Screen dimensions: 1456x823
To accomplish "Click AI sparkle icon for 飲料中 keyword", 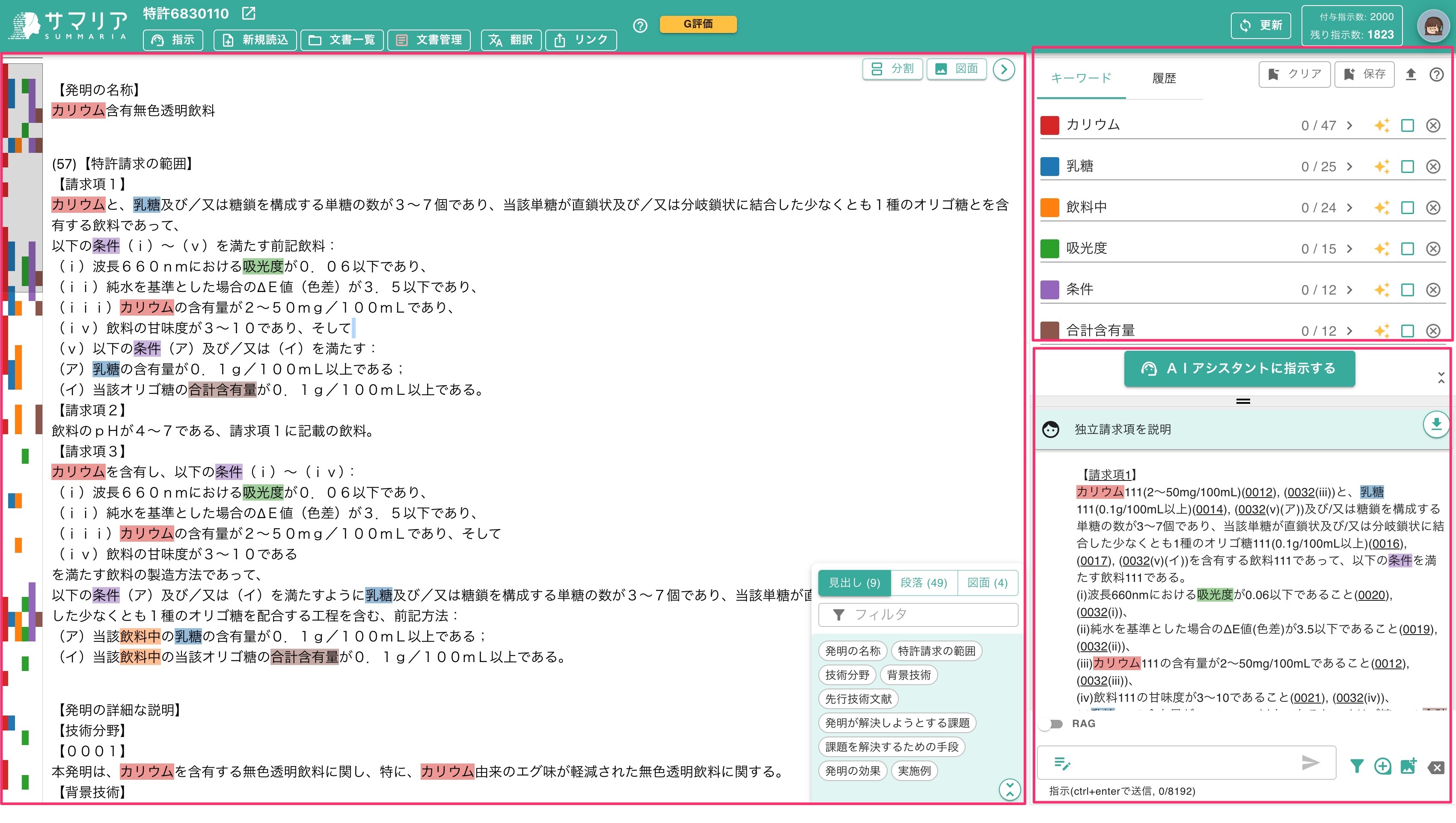I will [x=1382, y=208].
